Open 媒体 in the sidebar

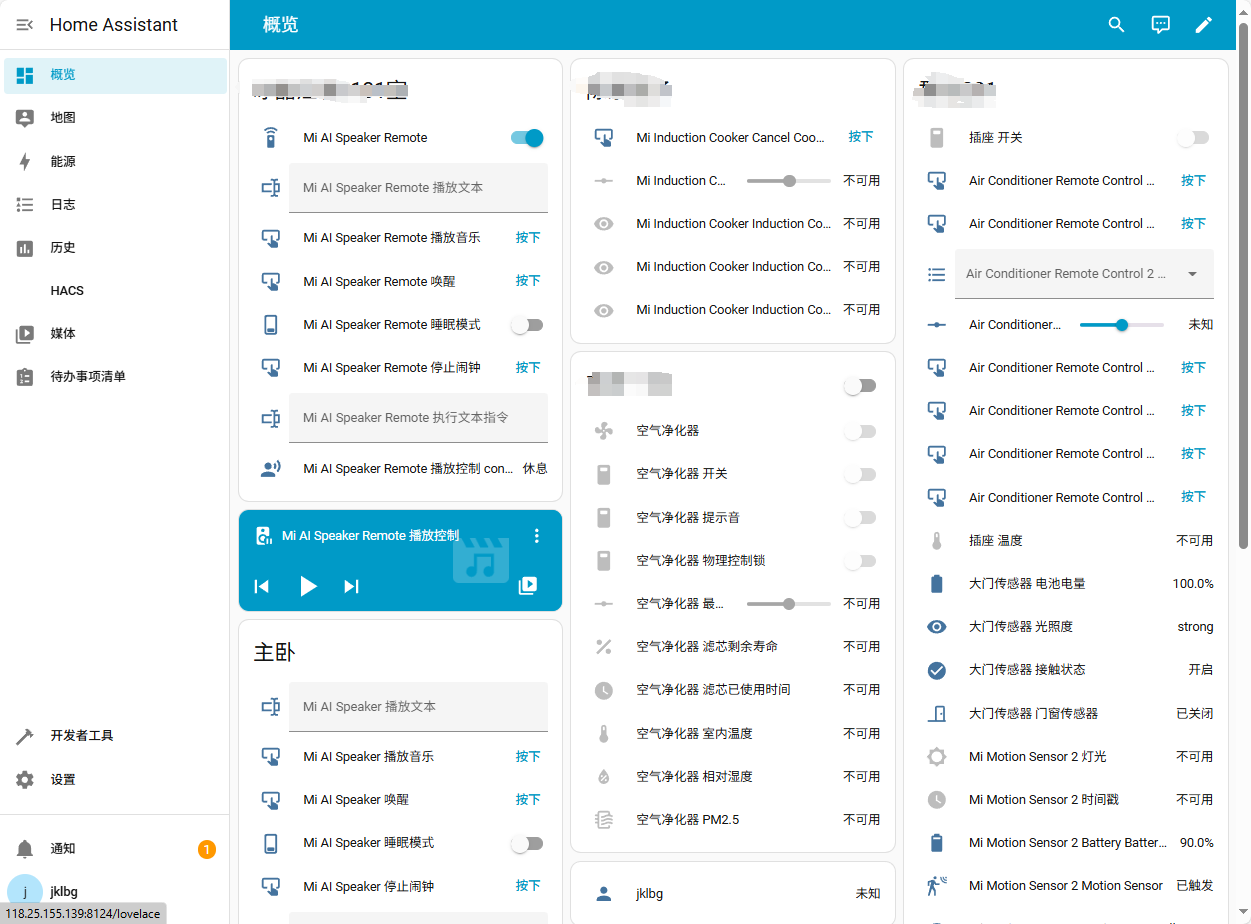pyautogui.click(x=115, y=334)
